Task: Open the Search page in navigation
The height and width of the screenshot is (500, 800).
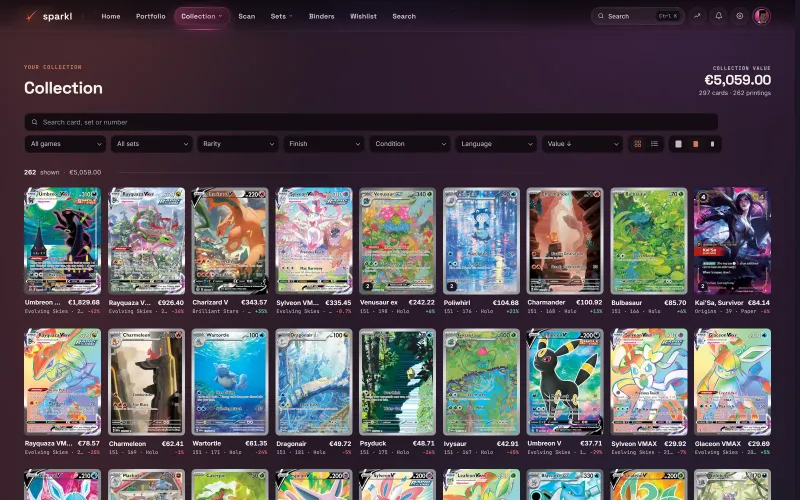Action: click(x=404, y=16)
